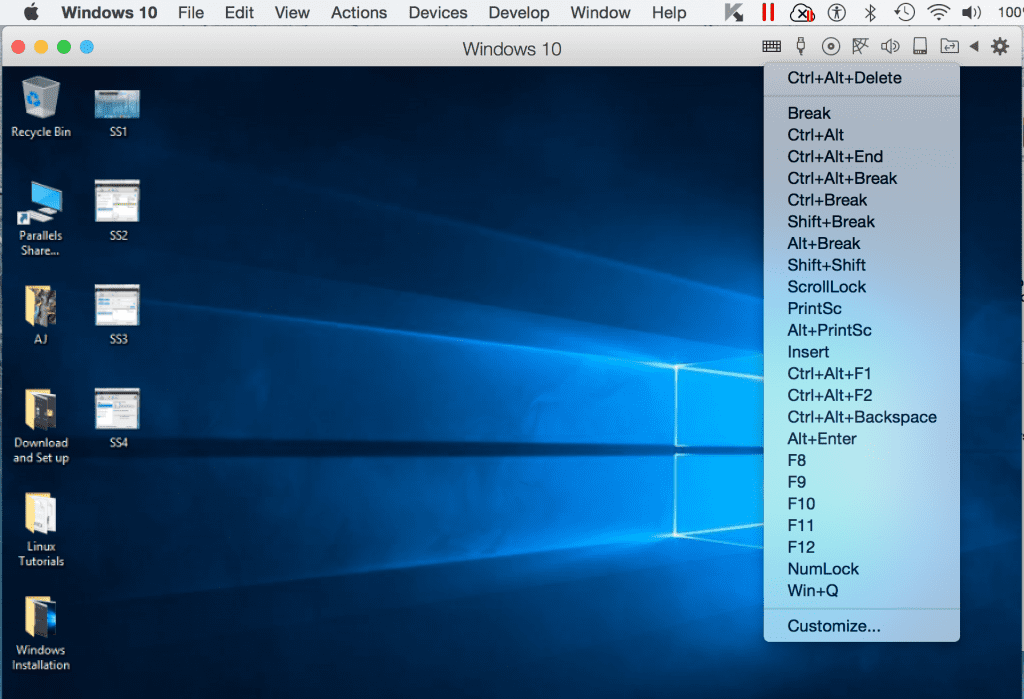Viewport: 1024px width, 699px height.
Task: Click the hard disk icon in the Parallels toolbar
Action: [x=920, y=45]
